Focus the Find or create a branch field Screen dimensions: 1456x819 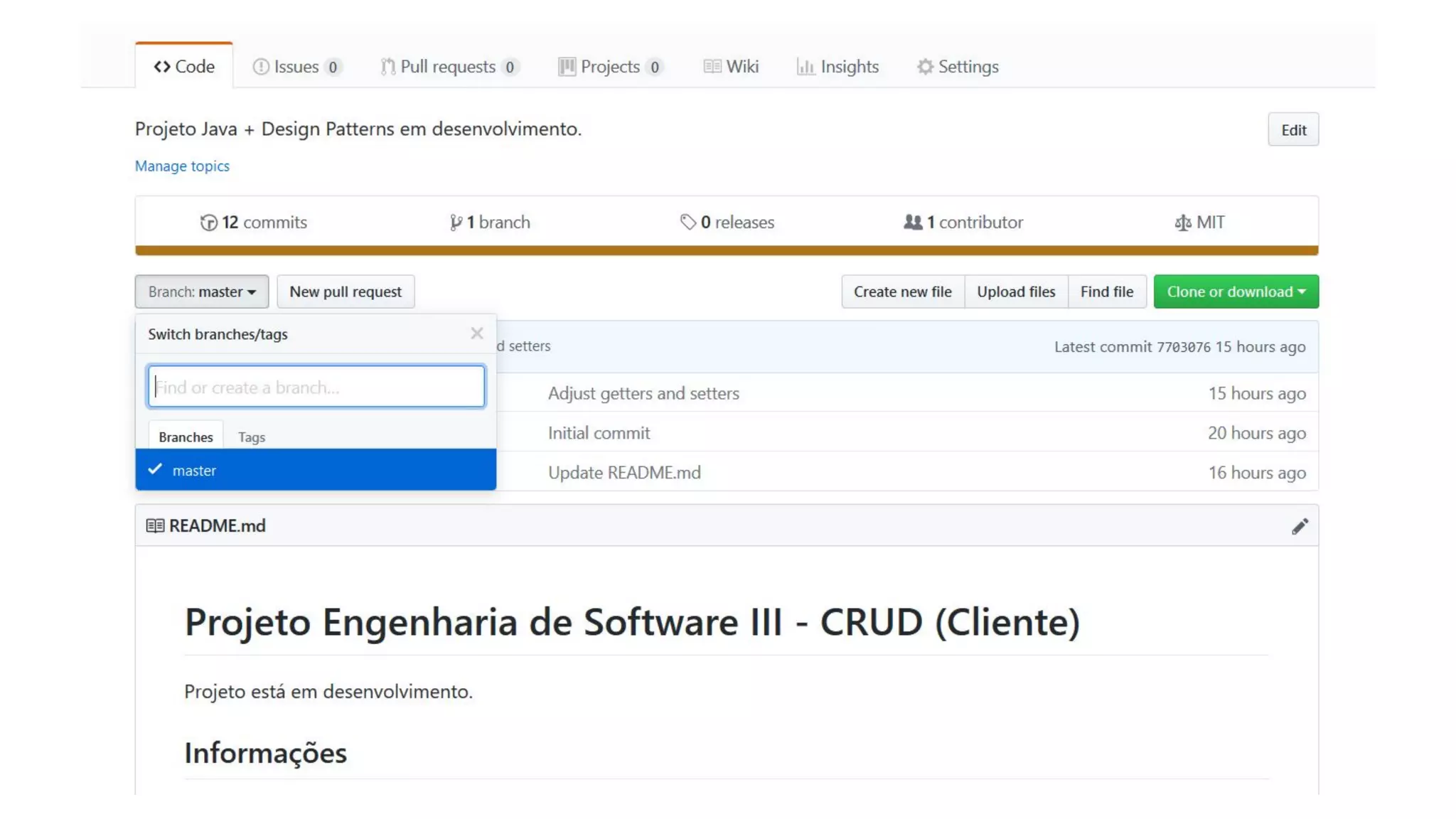pos(316,387)
